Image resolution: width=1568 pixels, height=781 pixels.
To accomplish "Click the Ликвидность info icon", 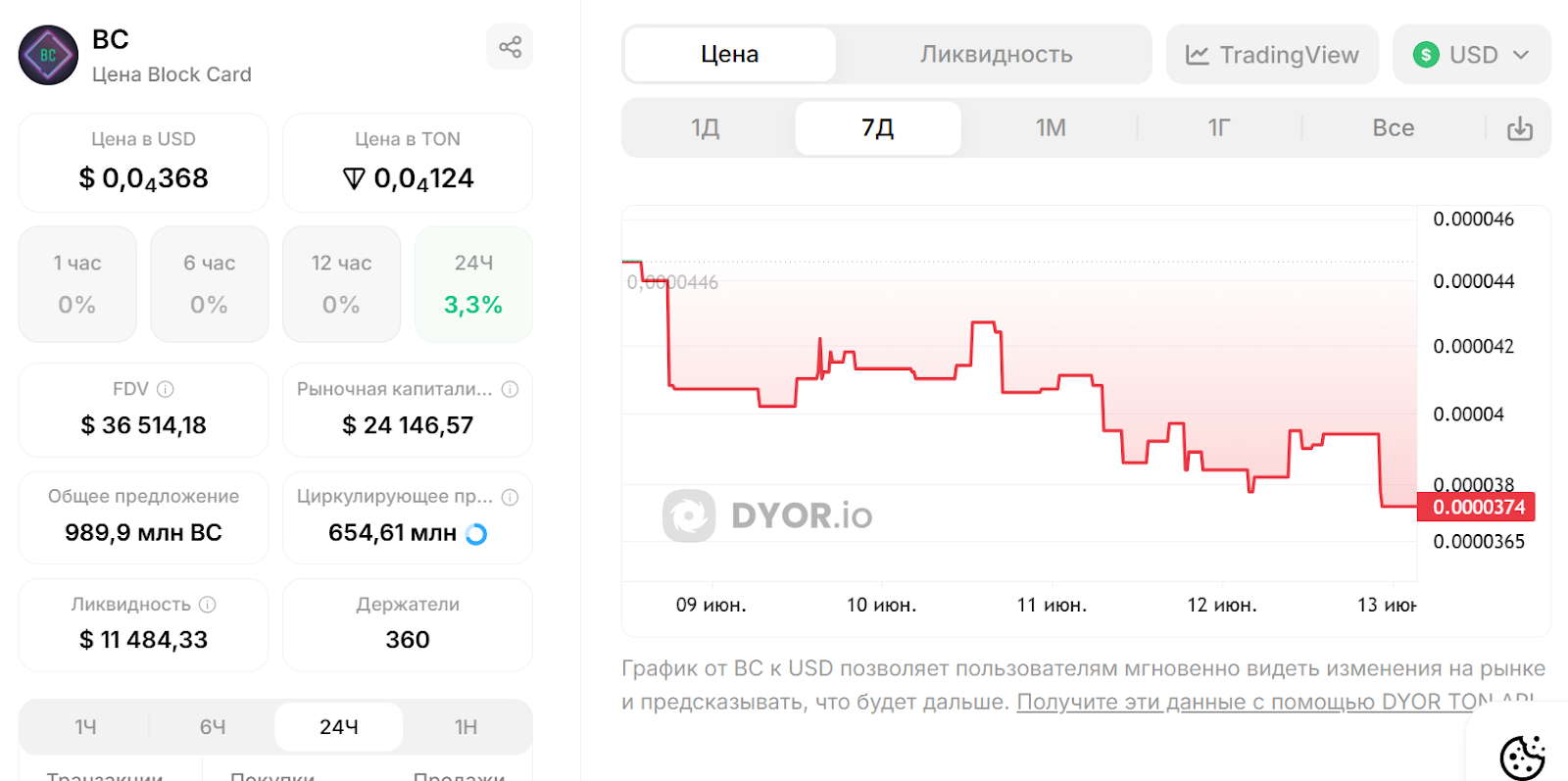I will tap(208, 605).
